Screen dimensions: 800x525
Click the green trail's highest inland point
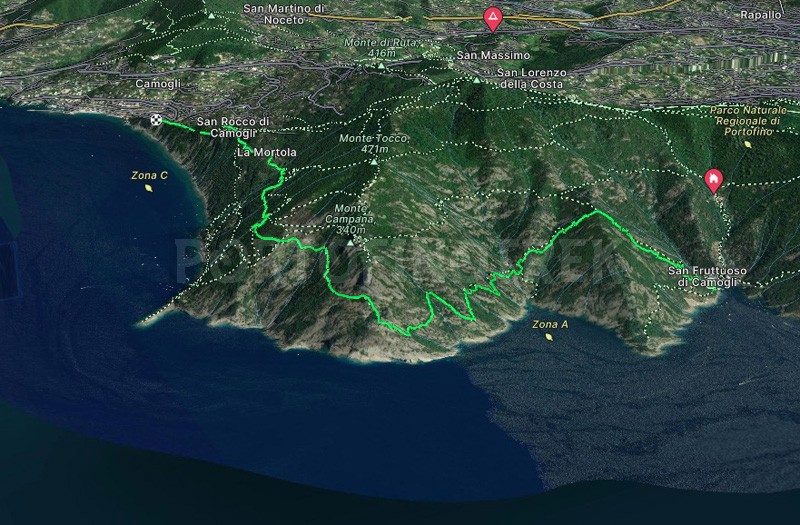coord(597,211)
